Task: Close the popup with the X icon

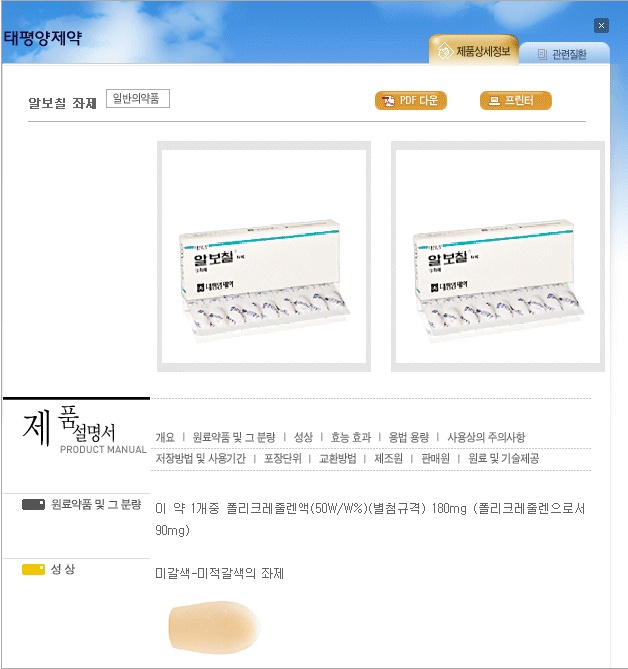Action: [x=601, y=26]
